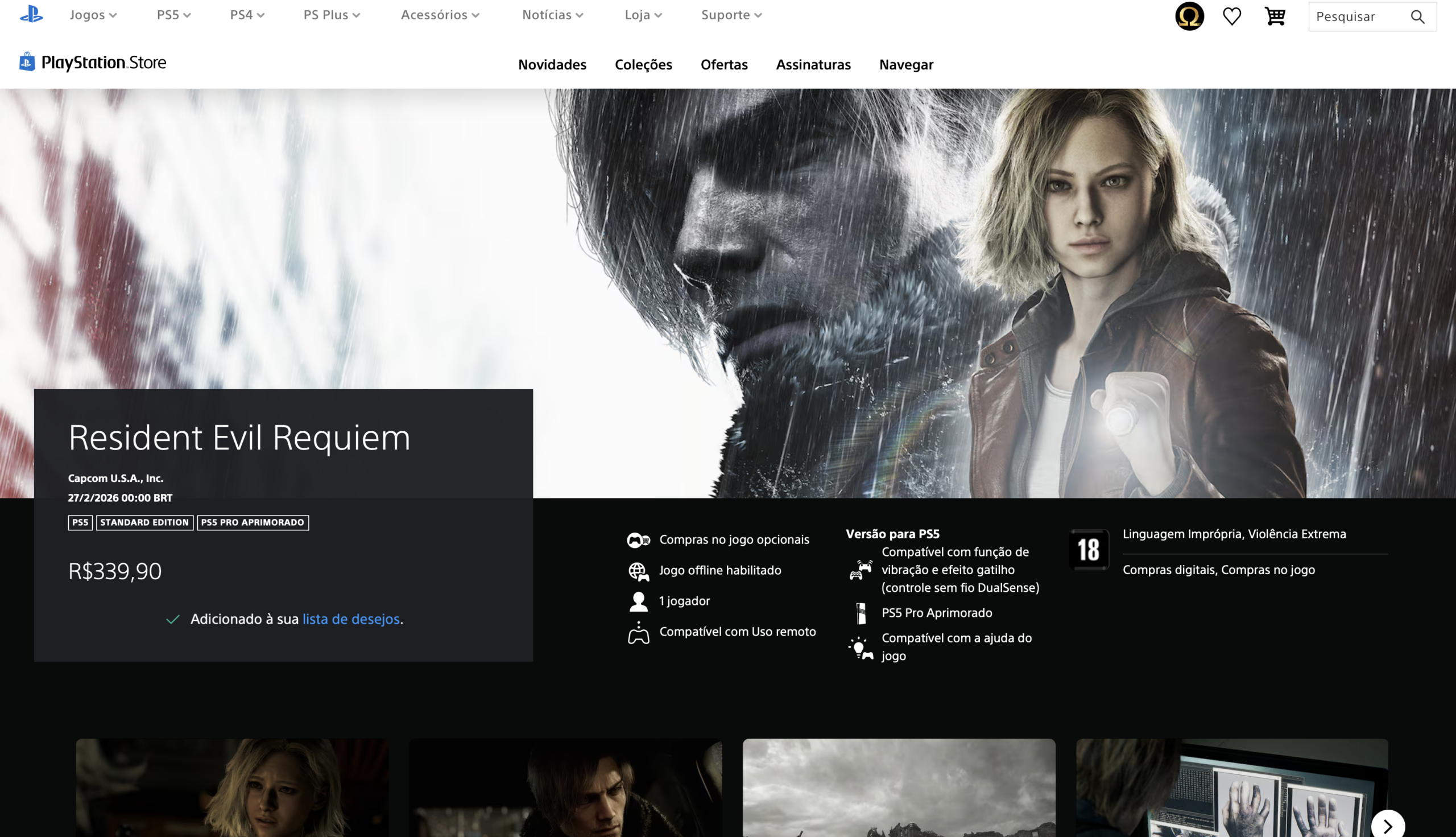Open the Assinaturas store section
The width and height of the screenshot is (1456, 837).
(813, 65)
